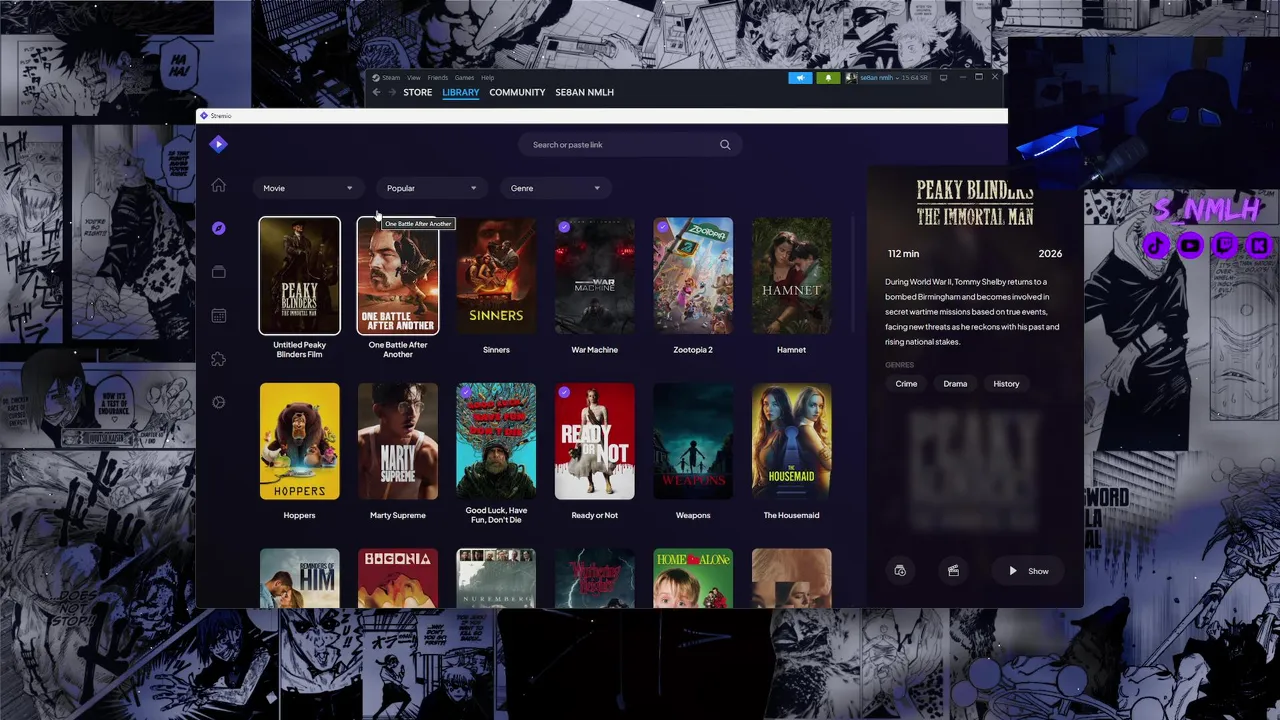Click Steam's back navigation arrow
Viewport: 1280px width, 720px height.
(x=377, y=92)
